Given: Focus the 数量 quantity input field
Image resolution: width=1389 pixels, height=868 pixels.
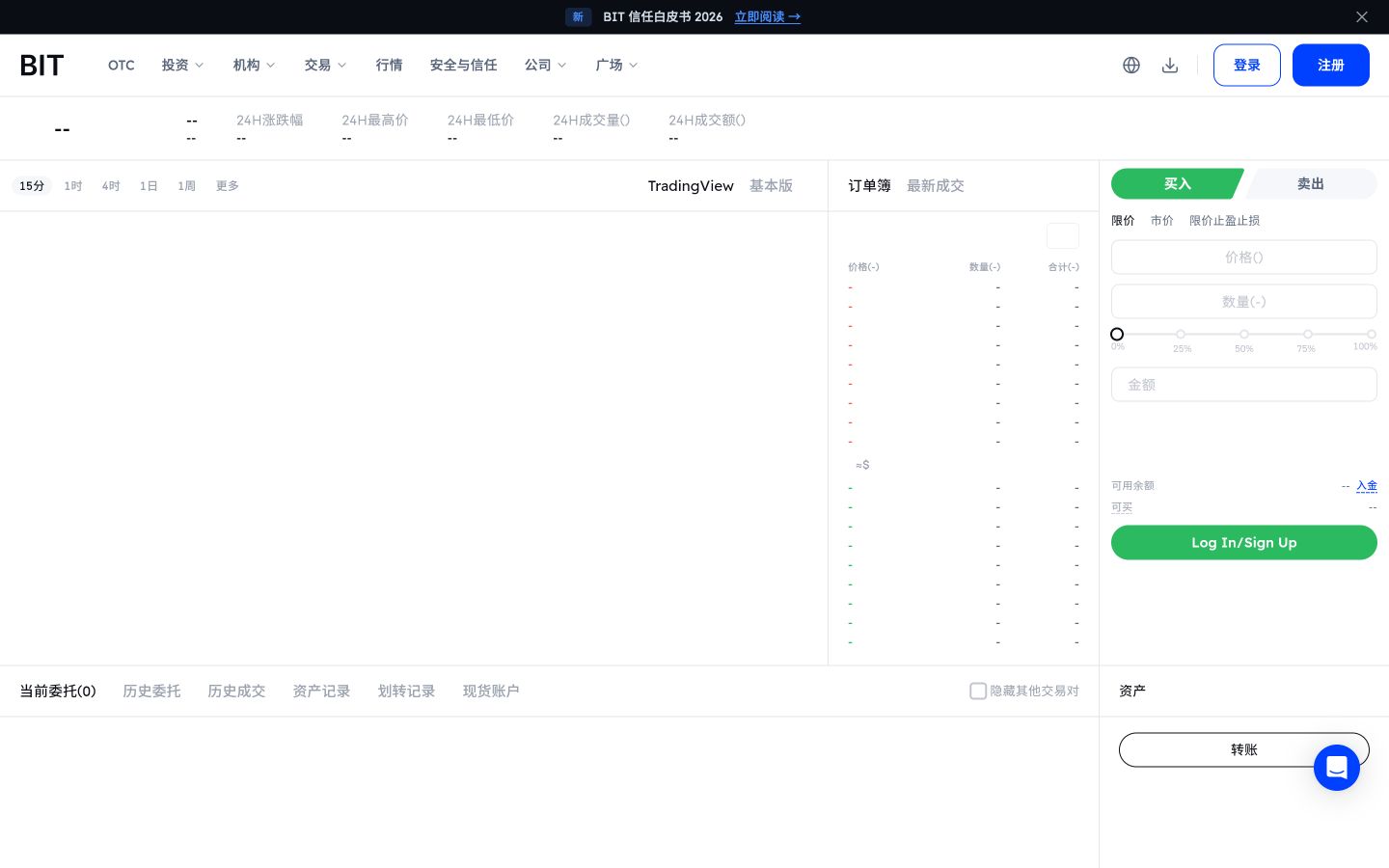Looking at the screenshot, I should point(1244,302).
